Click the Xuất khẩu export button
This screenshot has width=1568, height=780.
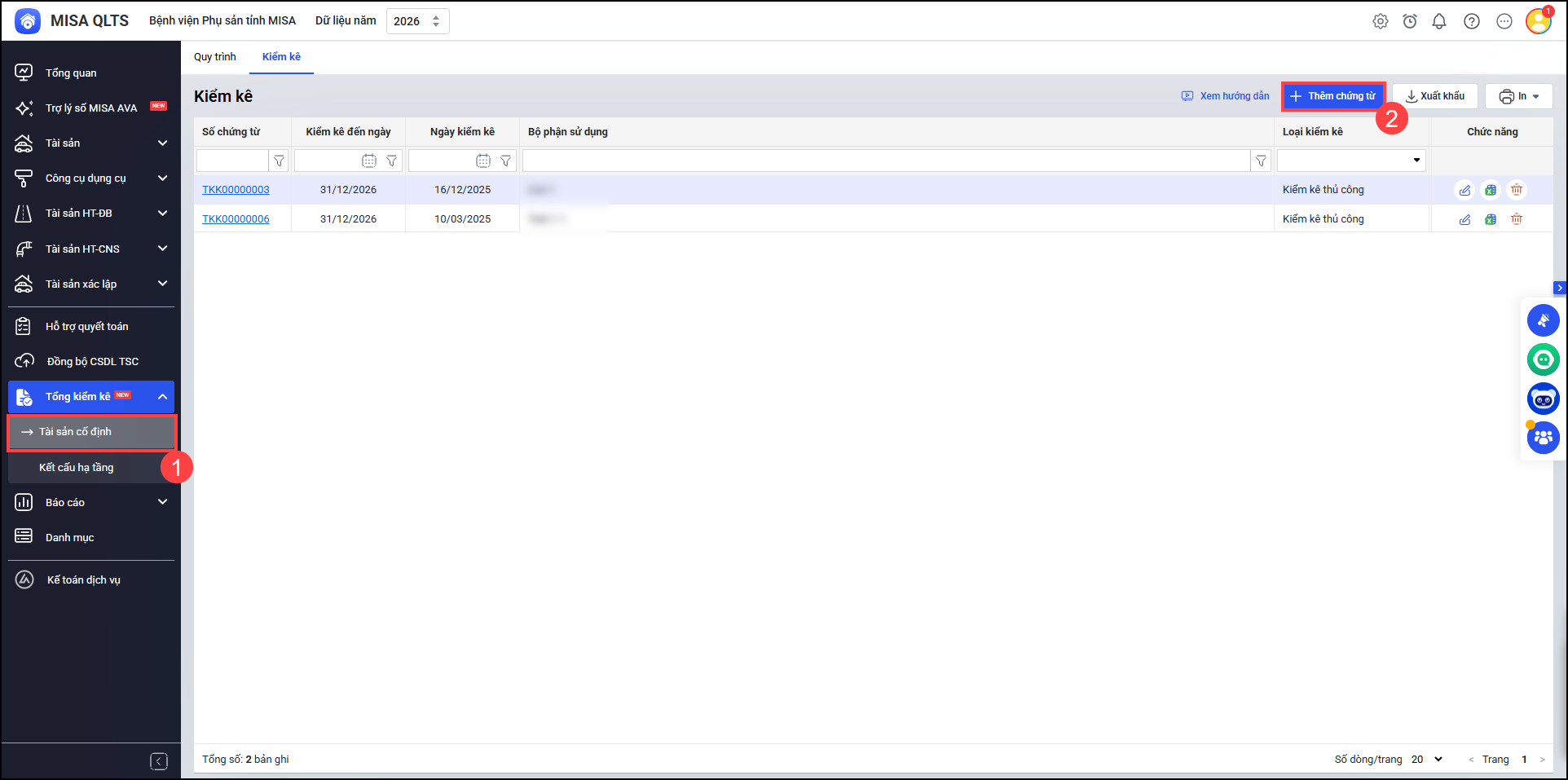click(x=1435, y=96)
